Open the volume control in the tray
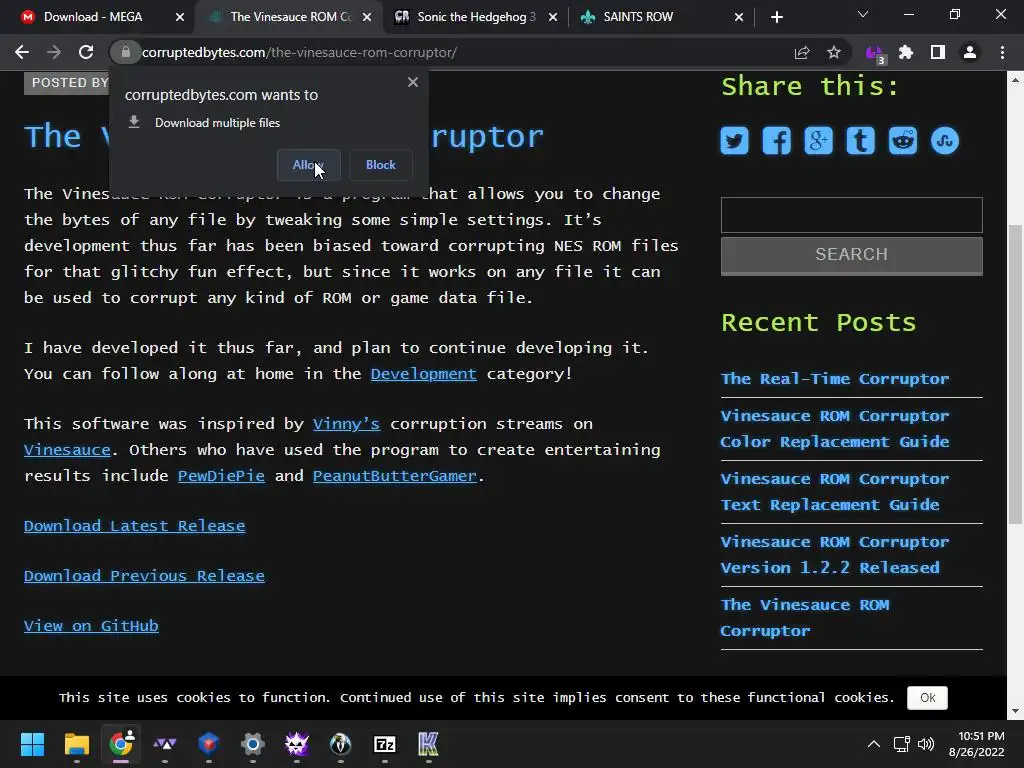The height and width of the screenshot is (768, 1024). [925, 744]
